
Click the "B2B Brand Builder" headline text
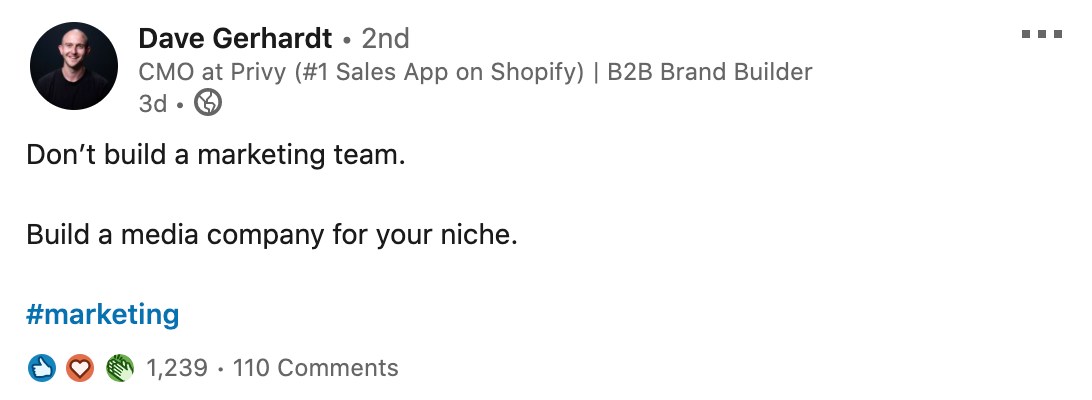[710, 72]
